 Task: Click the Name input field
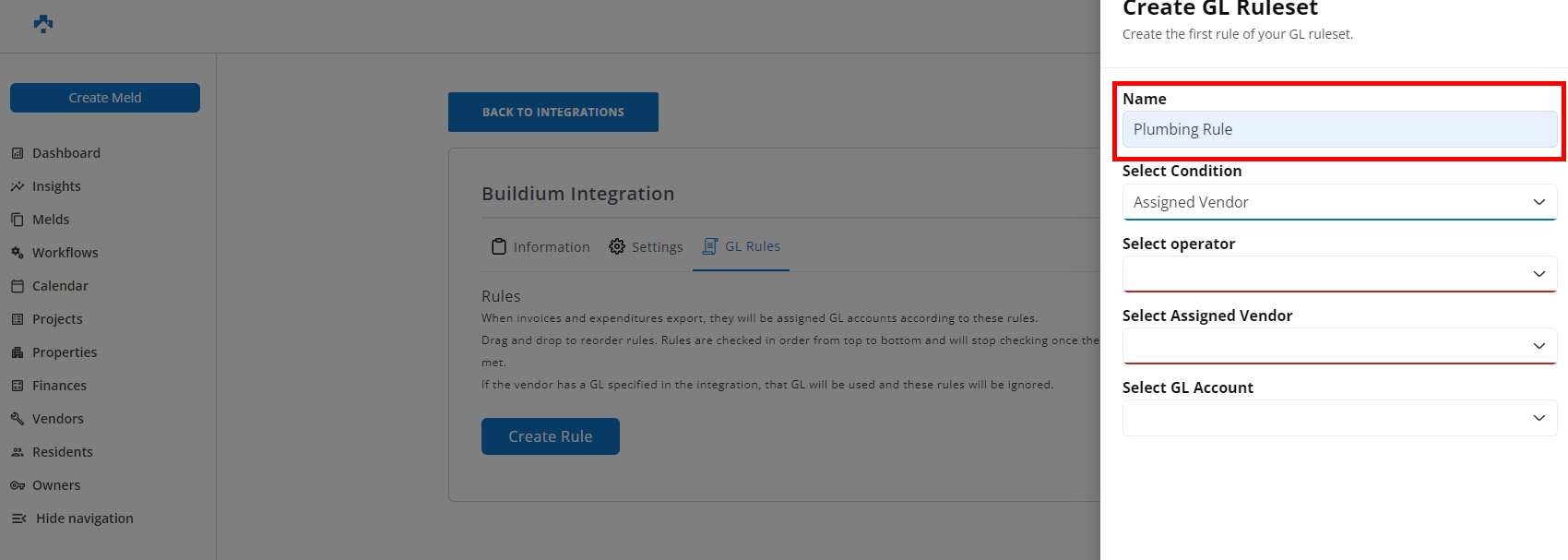tap(1339, 129)
